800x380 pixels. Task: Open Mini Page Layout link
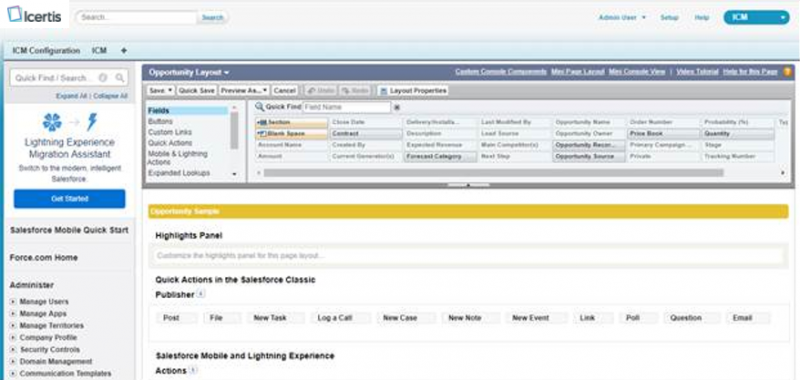pyautogui.click(x=578, y=72)
